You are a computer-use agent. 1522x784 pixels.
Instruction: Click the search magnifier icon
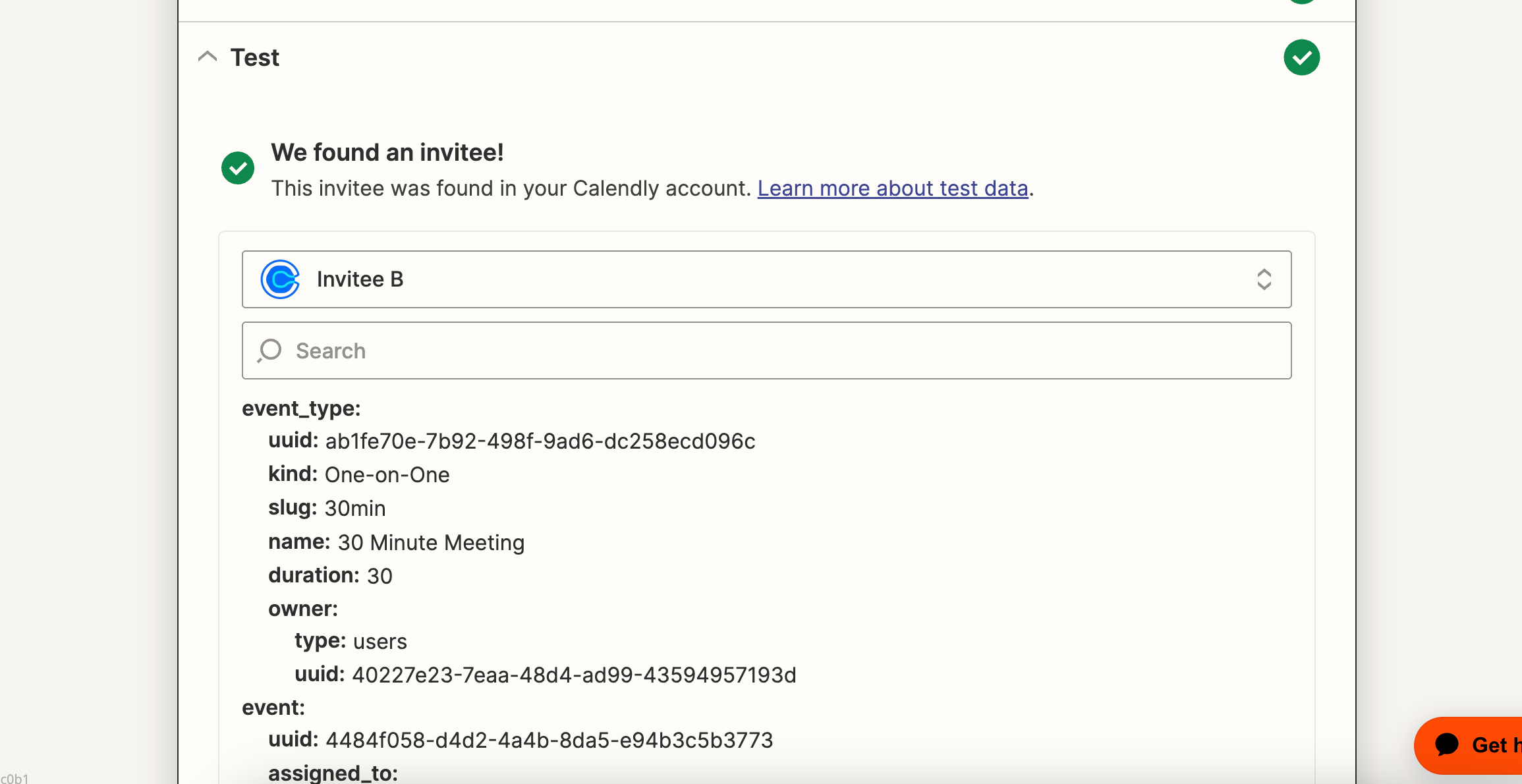[269, 350]
